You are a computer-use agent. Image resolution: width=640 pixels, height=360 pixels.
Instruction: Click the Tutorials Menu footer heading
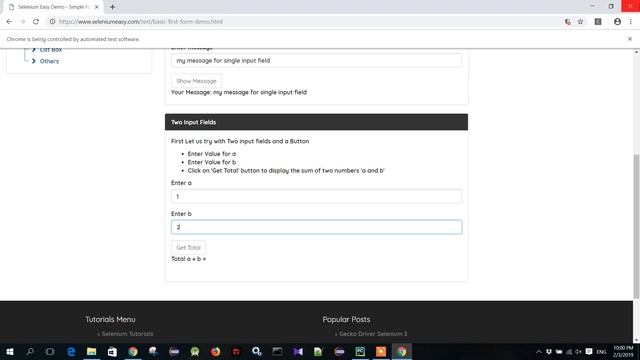pos(110,320)
